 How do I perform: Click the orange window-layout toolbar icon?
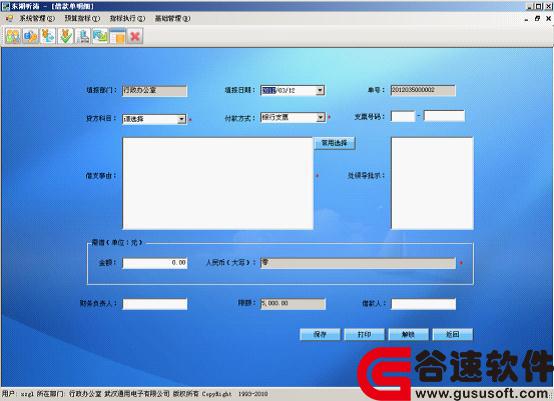click(x=118, y=36)
